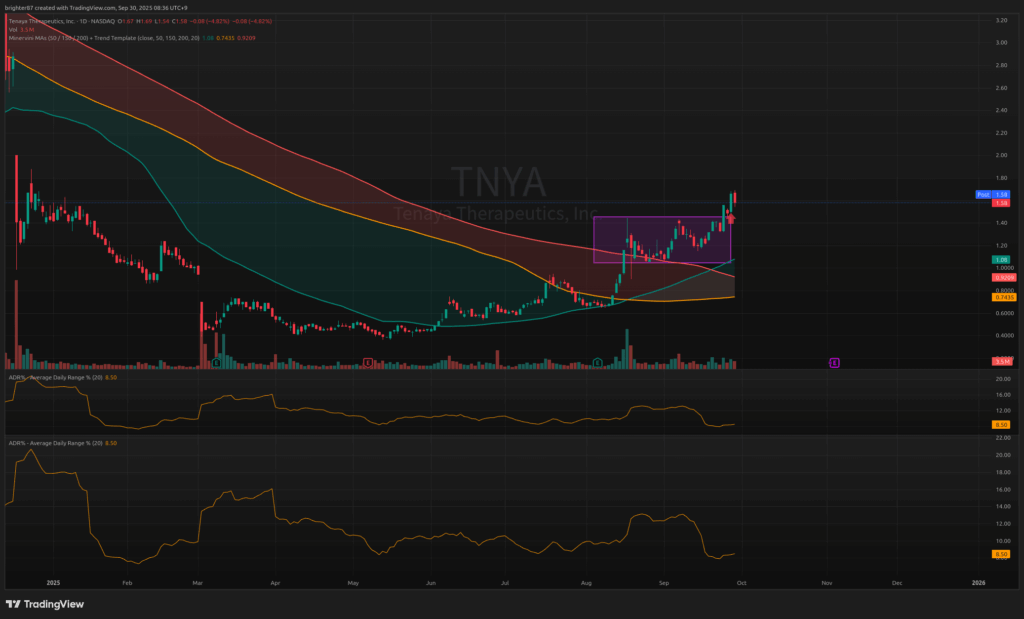
Task: Click the 3.20 price scale value
Action: (x=1001, y=20)
